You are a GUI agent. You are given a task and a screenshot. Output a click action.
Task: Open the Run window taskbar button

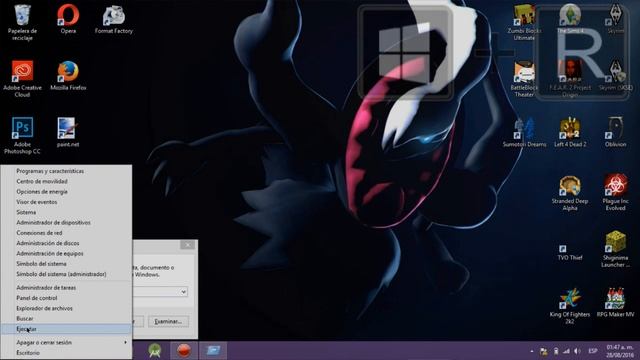coord(213,351)
